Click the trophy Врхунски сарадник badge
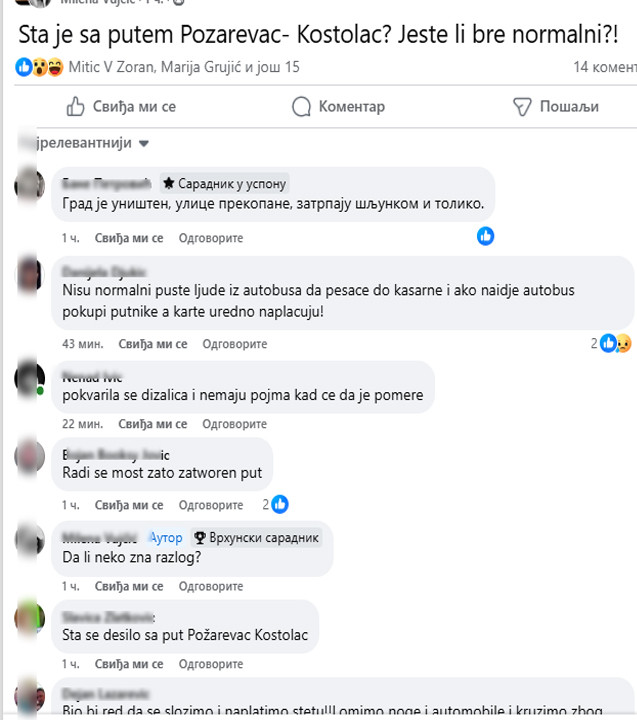Image resolution: width=637 pixels, height=720 pixels. click(x=256, y=537)
